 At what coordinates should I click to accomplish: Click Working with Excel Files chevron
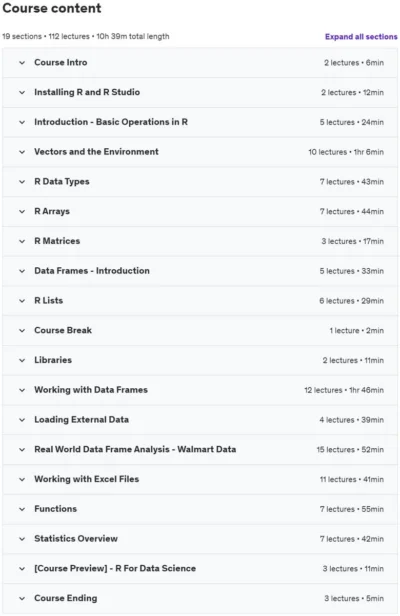point(22,479)
